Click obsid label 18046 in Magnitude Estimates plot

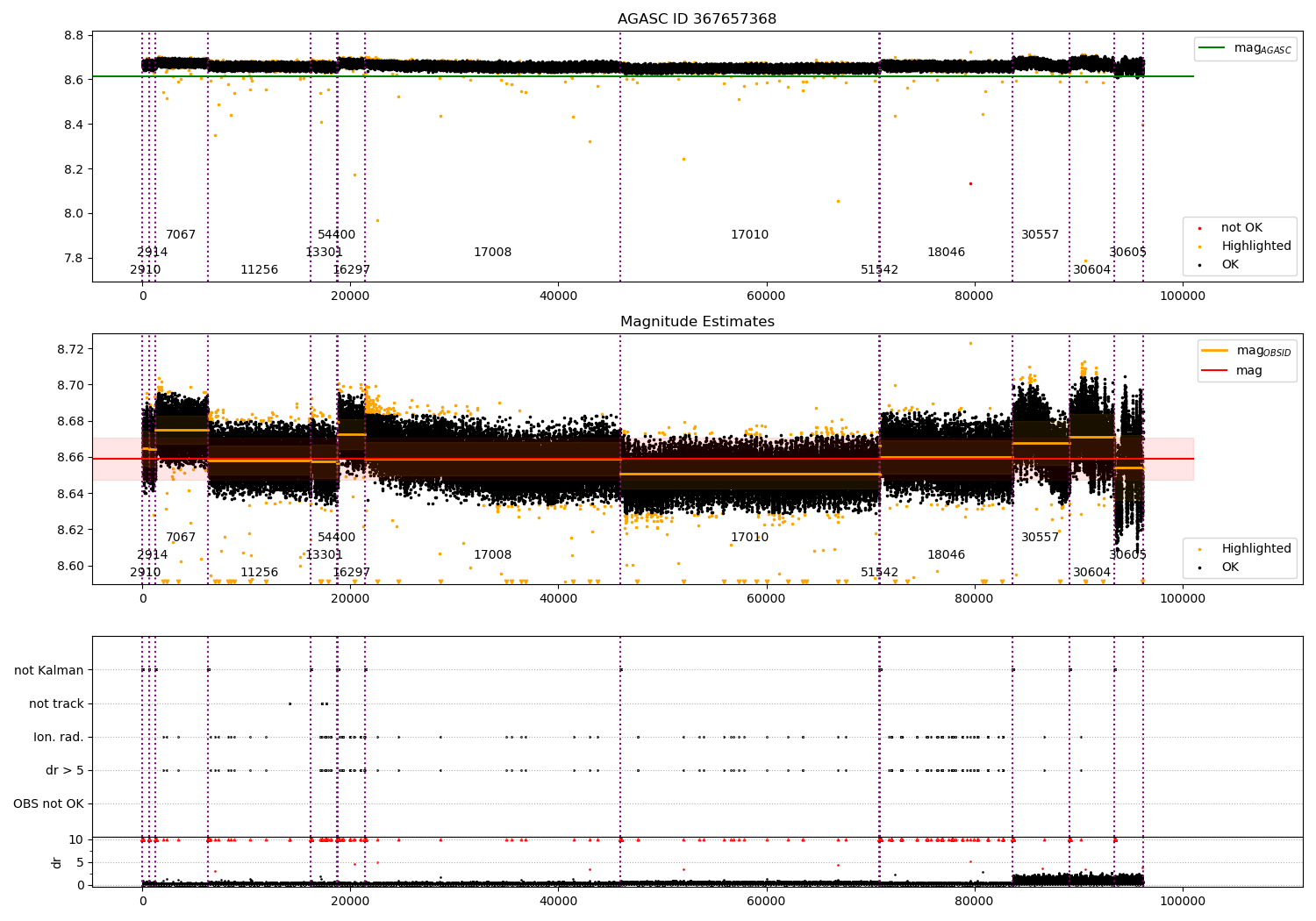tap(947, 555)
